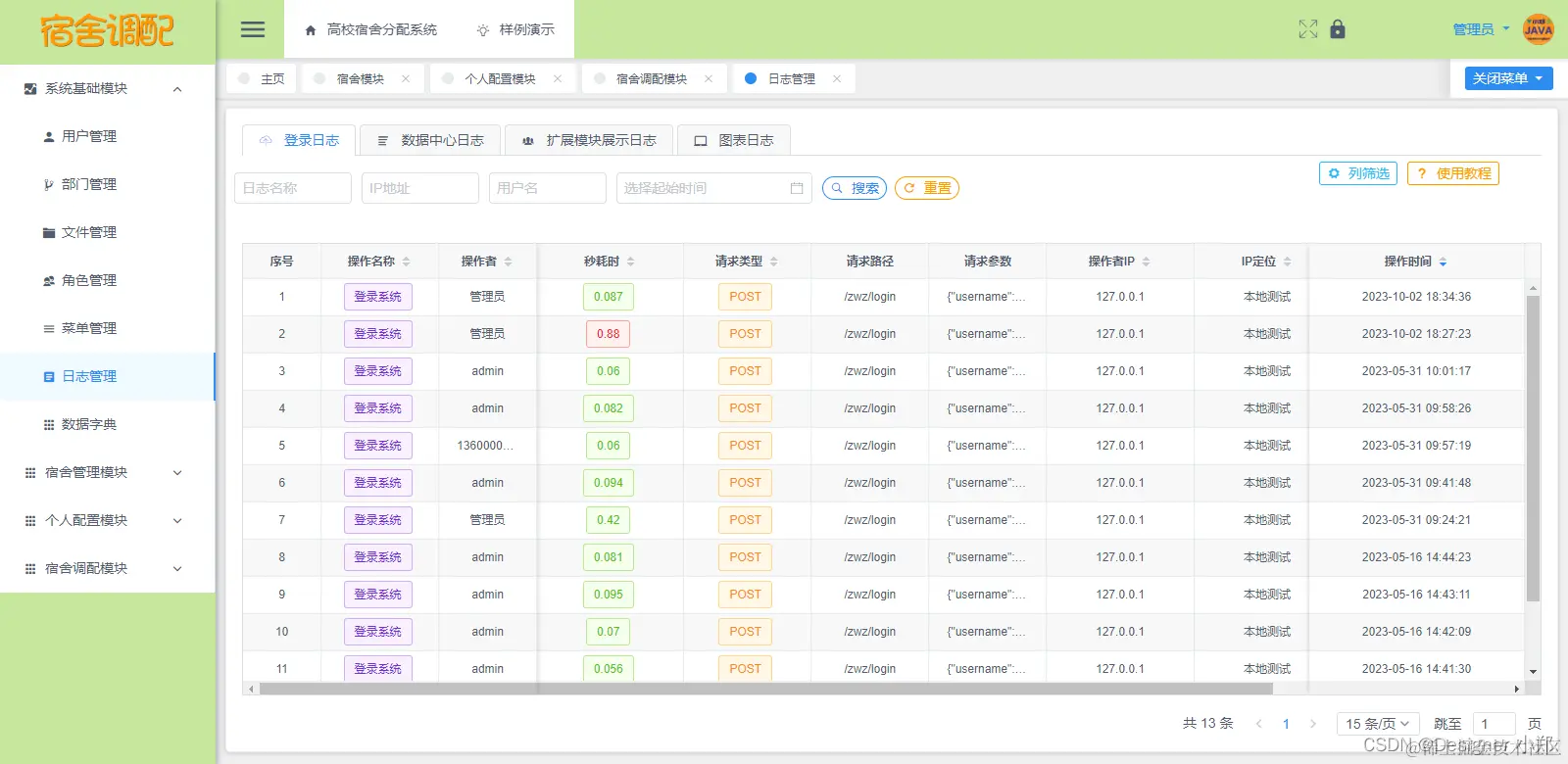Open 关闭菜单 dropdown button
The width and height of the screenshot is (1568, 764).
pos(1509,78)
